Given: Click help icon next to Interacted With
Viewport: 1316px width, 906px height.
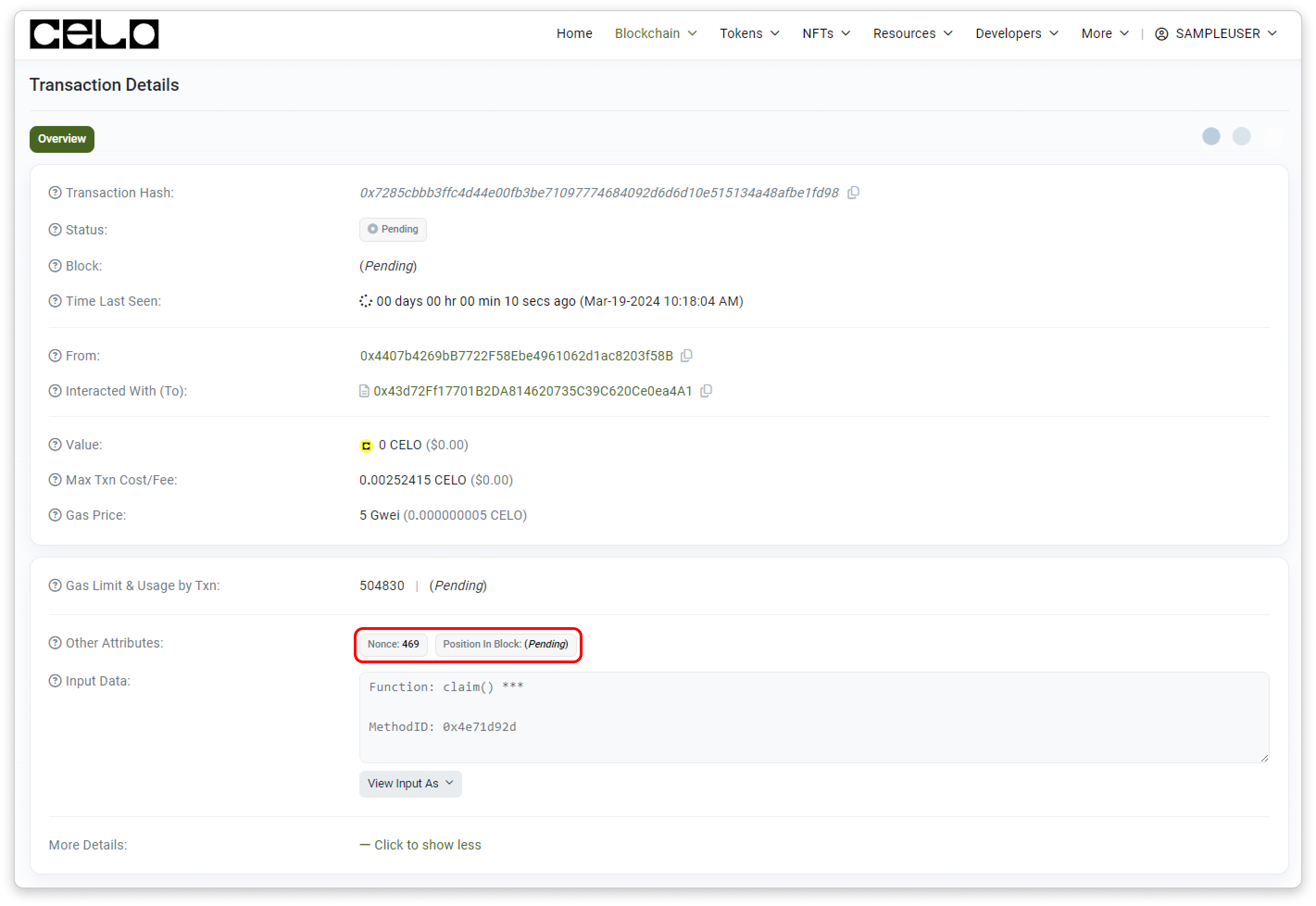Looking at the screenshot, I should pos(55,391).
